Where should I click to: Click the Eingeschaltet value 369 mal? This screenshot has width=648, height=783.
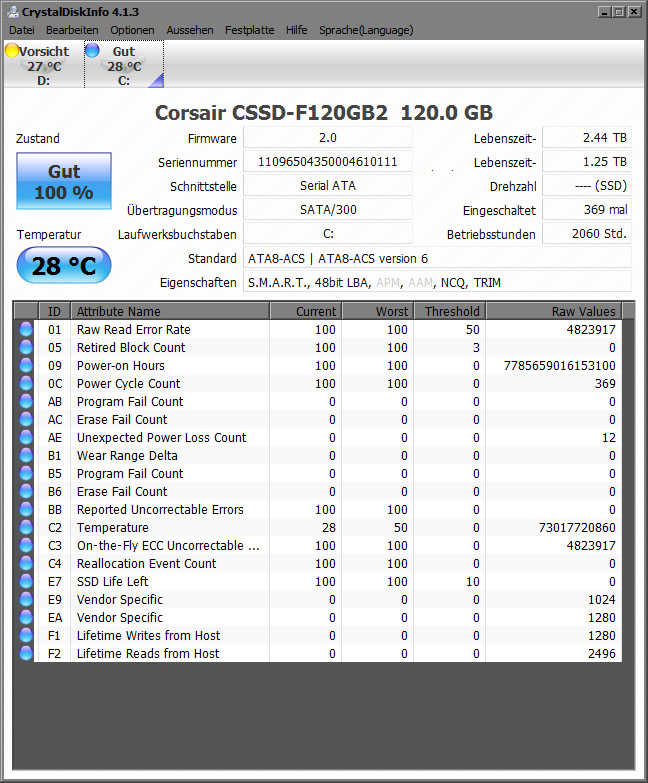[x=587, y=210]
